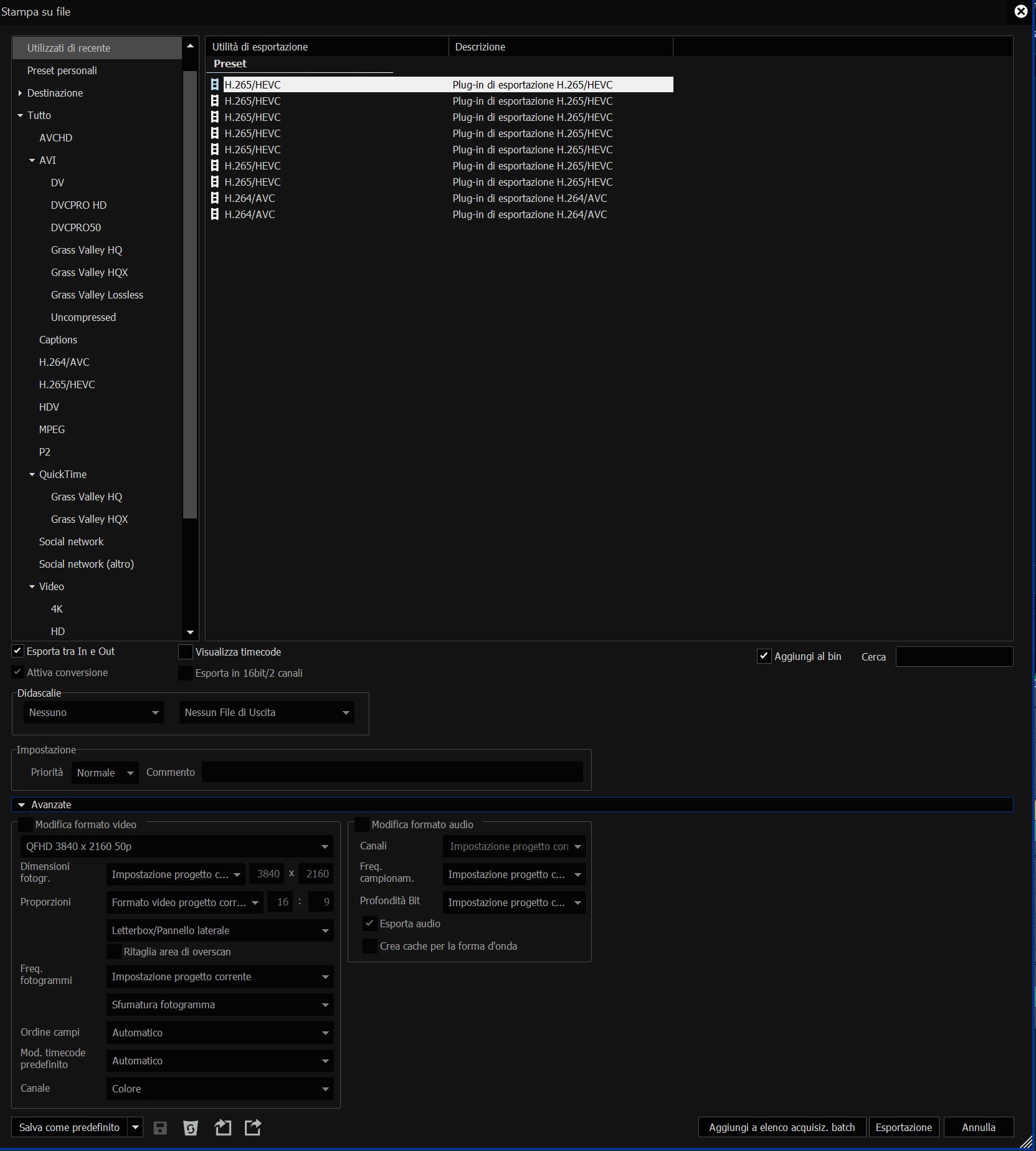Screen dimensions: 1036x1151
Task: Click the export preset icon
Action: 253,1127
